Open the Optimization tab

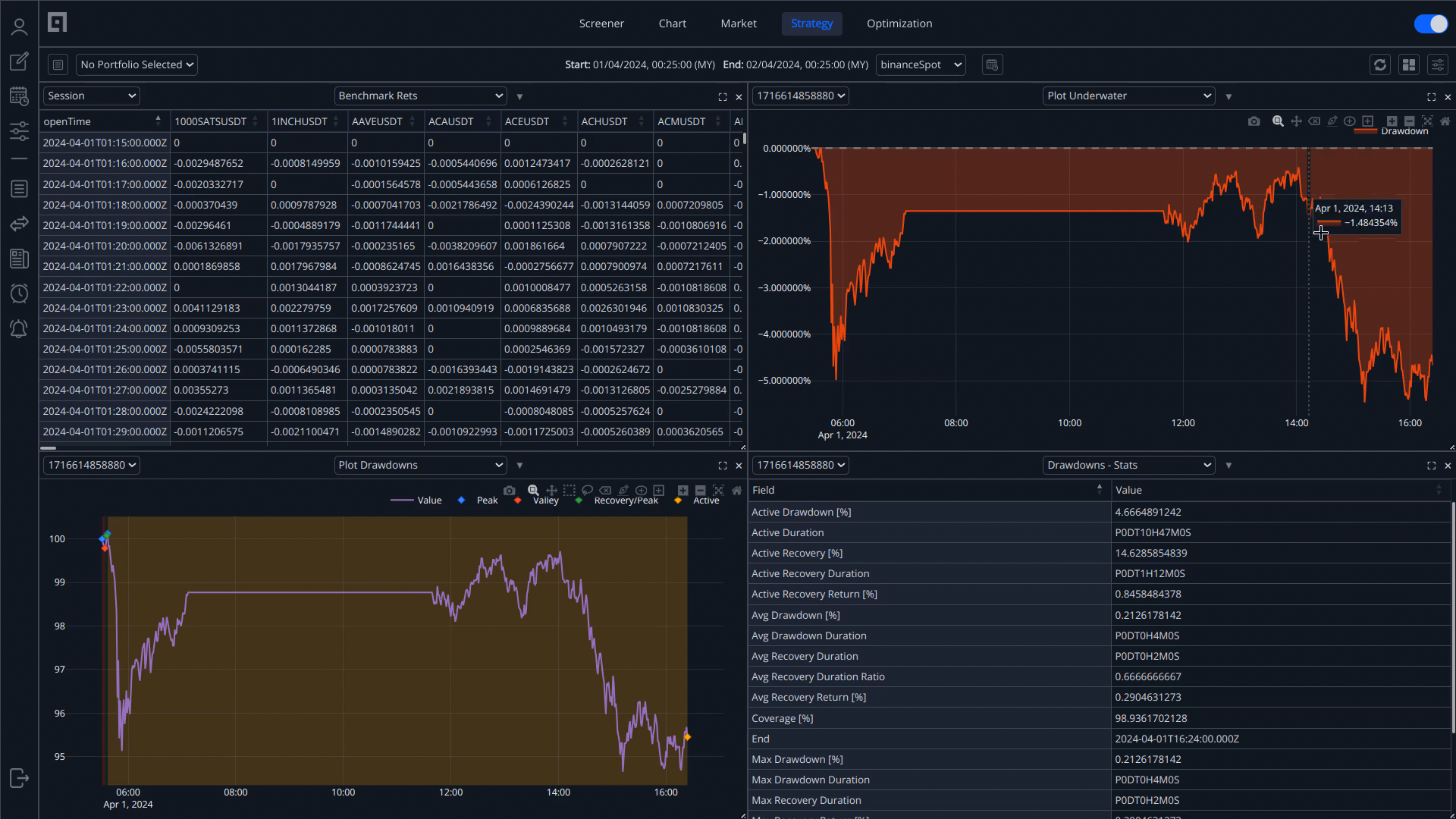[x=899, y=24]
